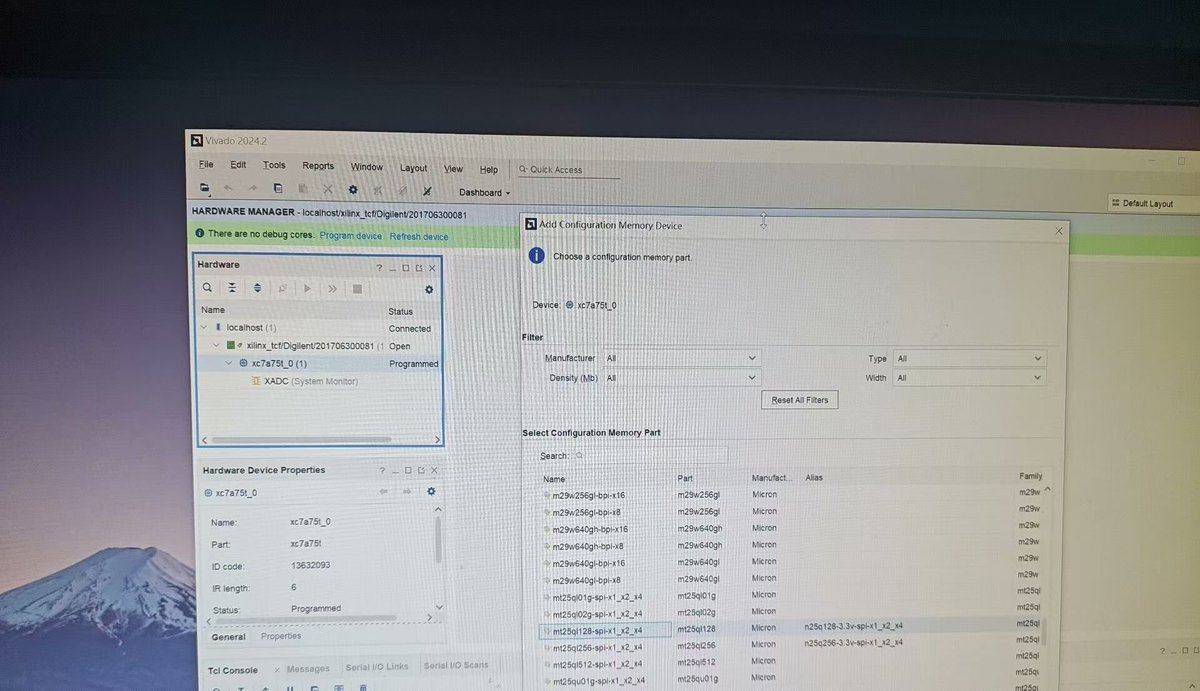Open the View menu
1200x691 pixels.
(x=453, y=169)
